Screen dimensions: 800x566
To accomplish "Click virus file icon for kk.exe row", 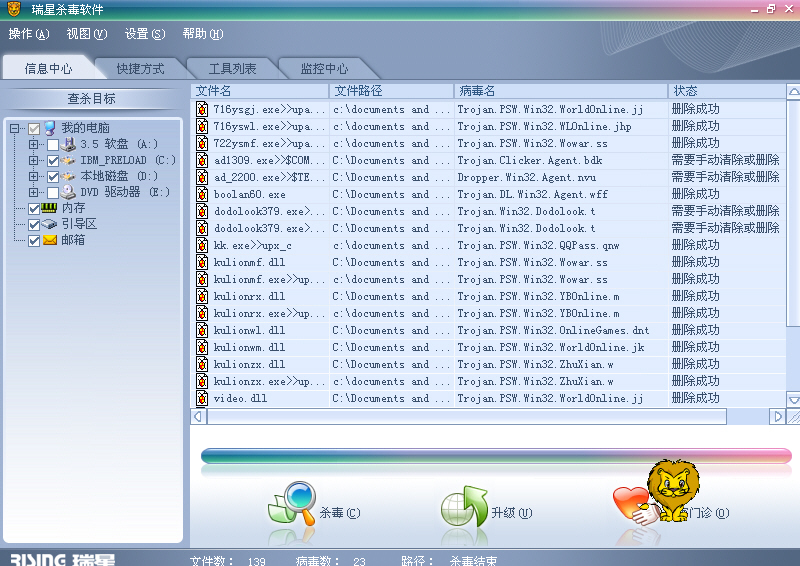I will tap(202, 245).
